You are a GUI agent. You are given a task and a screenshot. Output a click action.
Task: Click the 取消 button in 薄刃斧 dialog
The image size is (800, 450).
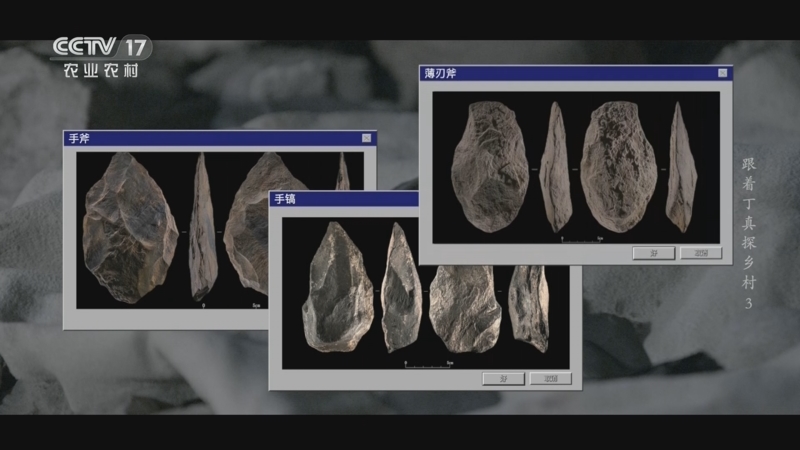(701, 253)
